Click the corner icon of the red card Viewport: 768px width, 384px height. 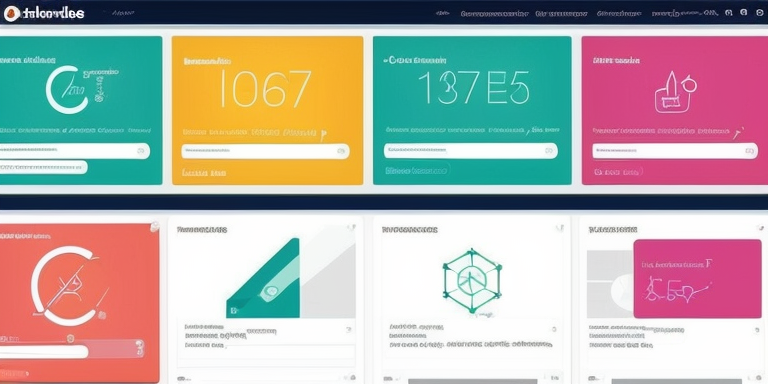tap(154, 226)
